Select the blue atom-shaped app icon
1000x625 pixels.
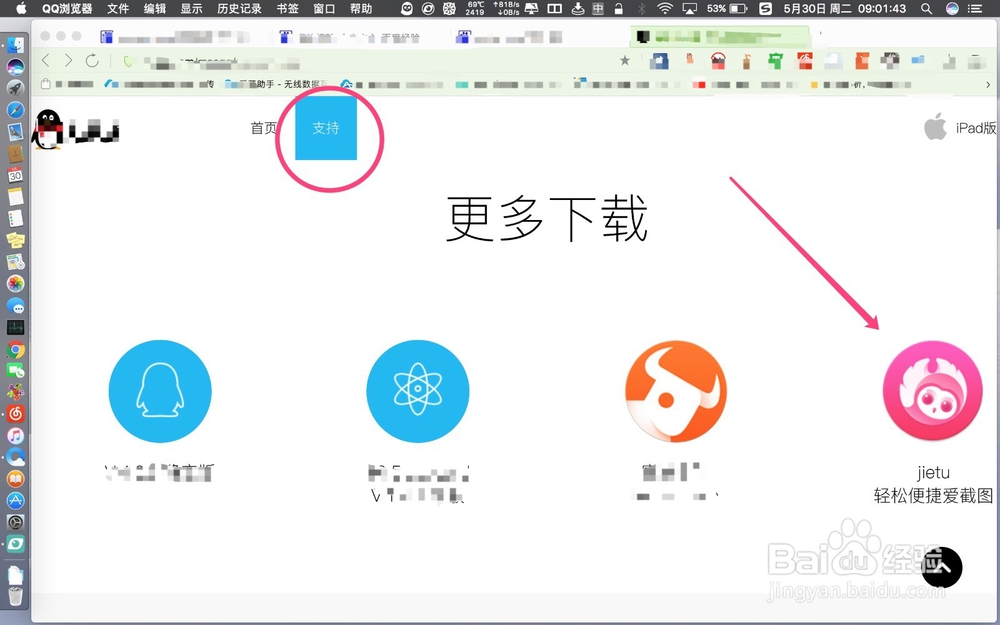click(417, 390)
